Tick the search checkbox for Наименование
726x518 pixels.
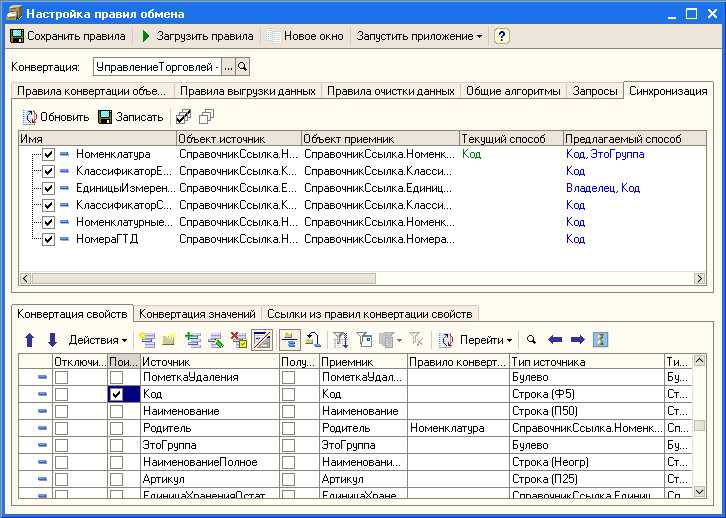tap(117, 412)
